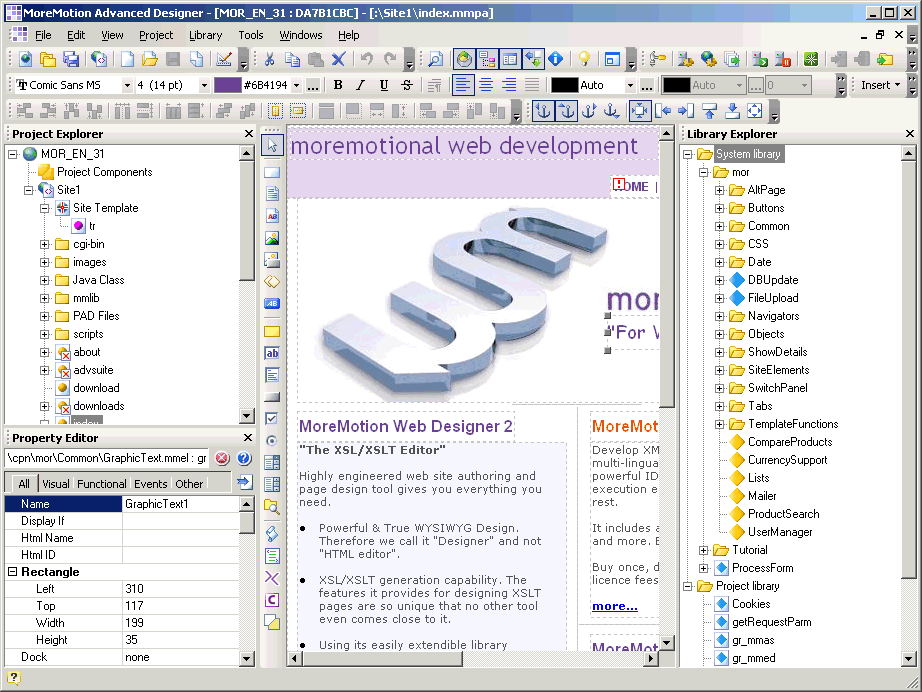Click the blue help icon in Property Editor
The width and height of the screenshot is (922, 692).
click(244, 458)
